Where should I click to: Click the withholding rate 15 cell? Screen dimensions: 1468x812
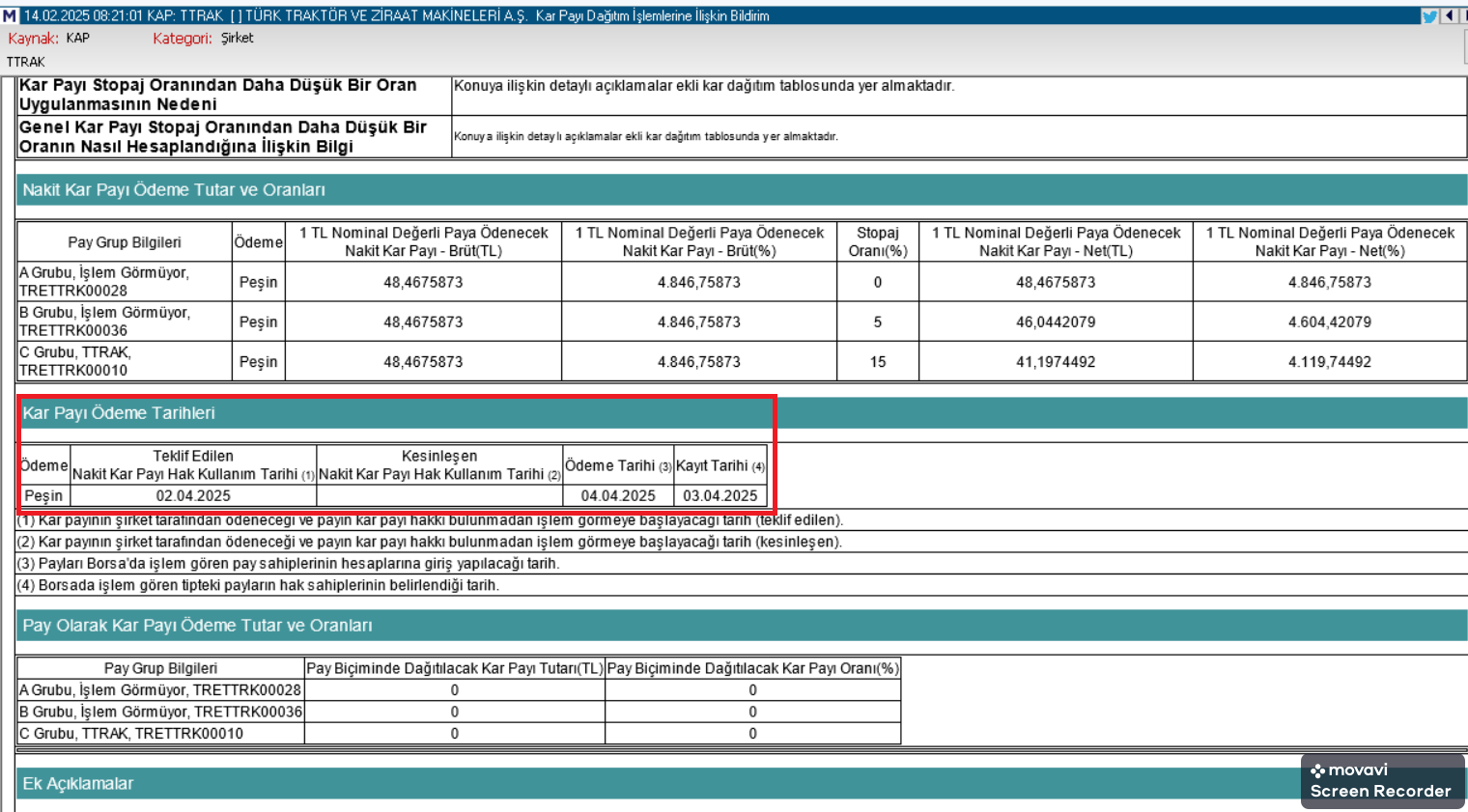[x=878, y=362]
